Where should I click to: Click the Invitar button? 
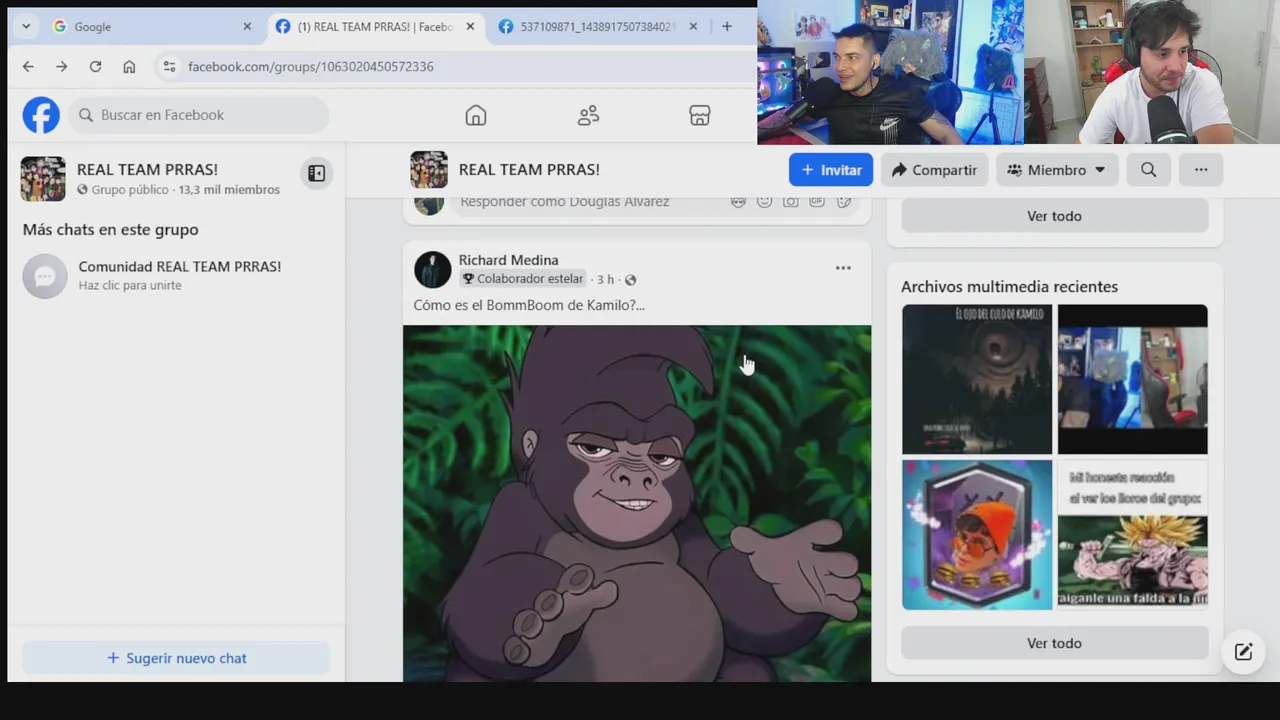click(831, 170)
